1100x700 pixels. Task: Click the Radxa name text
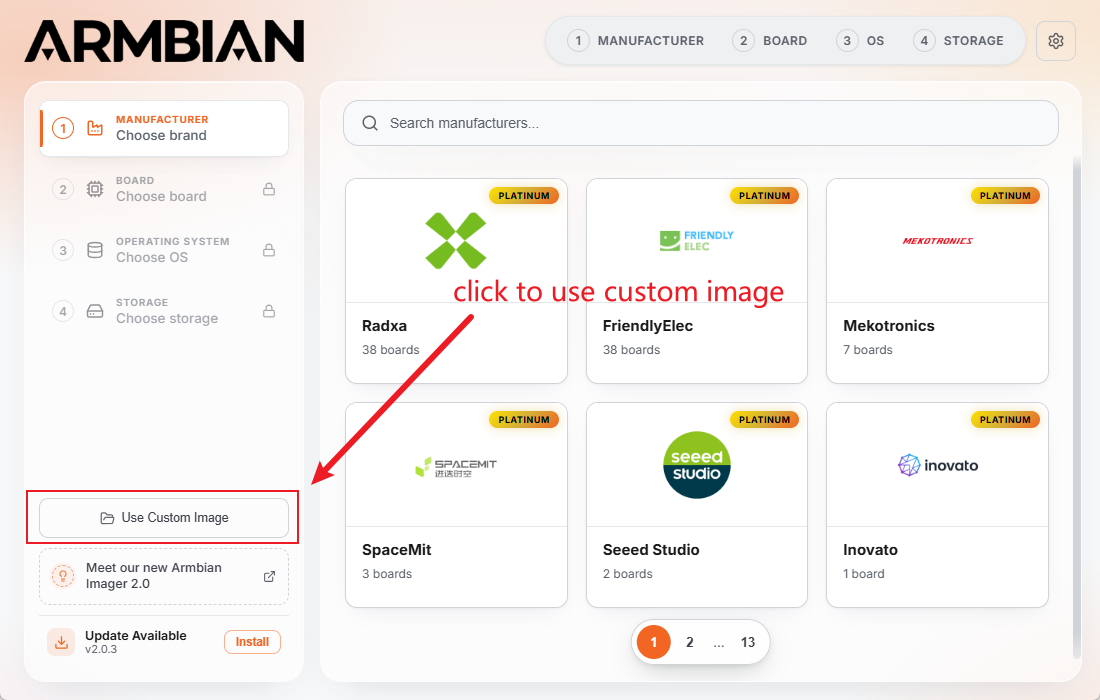coord(384,326)
